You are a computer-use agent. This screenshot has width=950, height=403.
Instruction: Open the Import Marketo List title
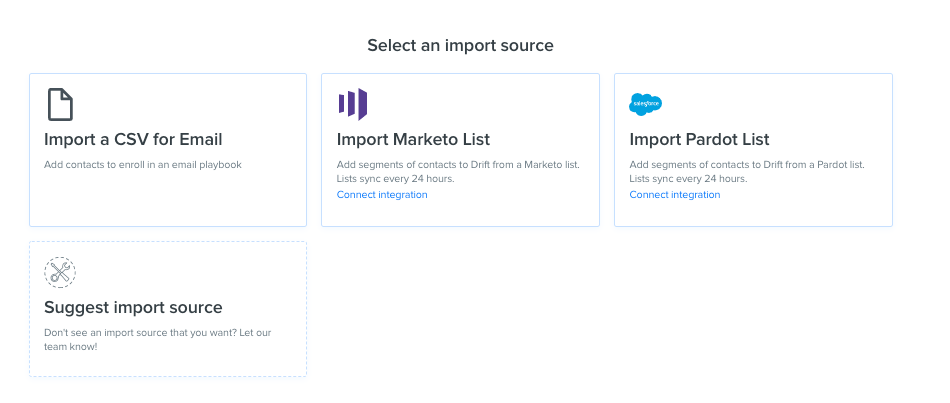click(x=413, y=139)
